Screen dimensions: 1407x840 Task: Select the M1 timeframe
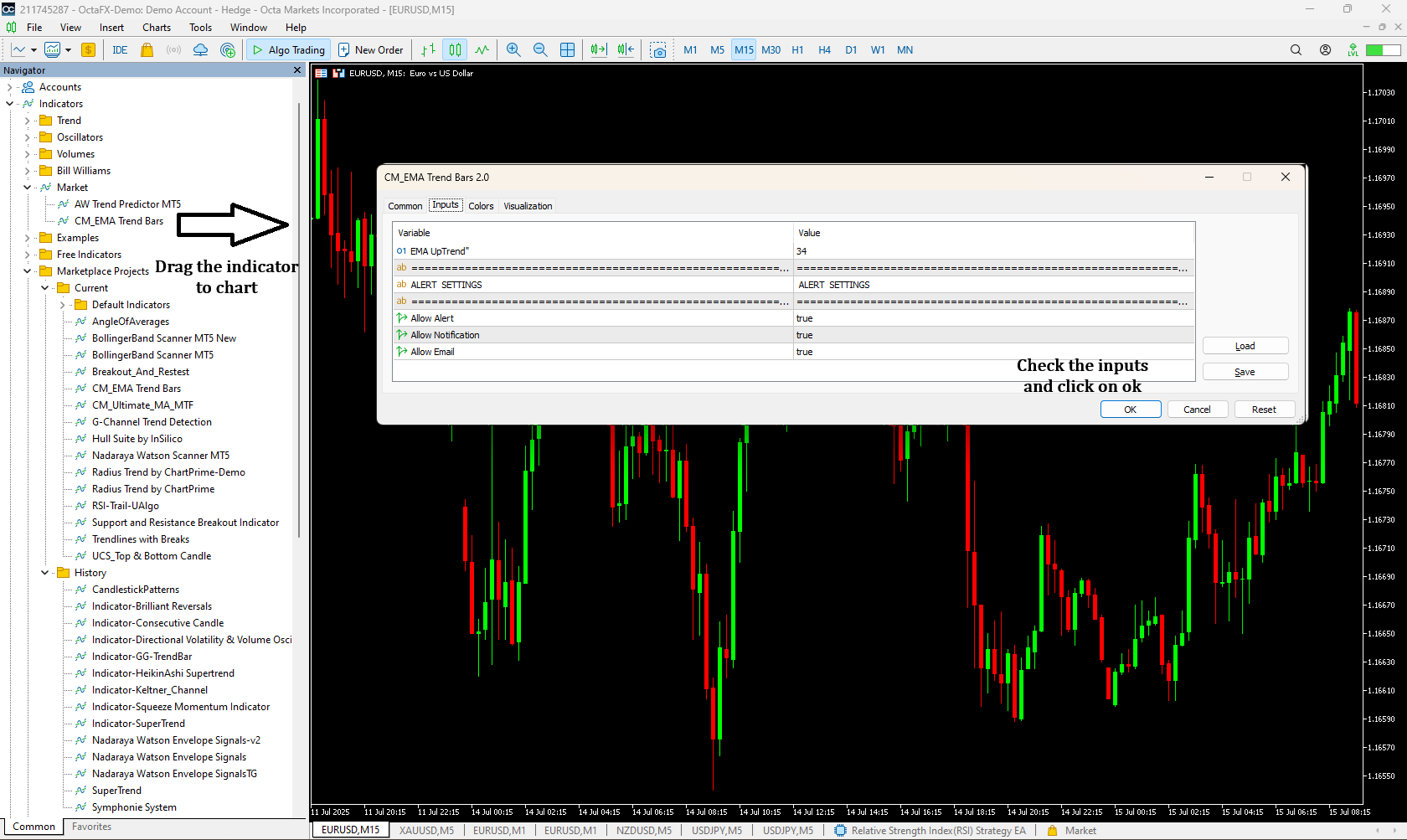(690, 50)
